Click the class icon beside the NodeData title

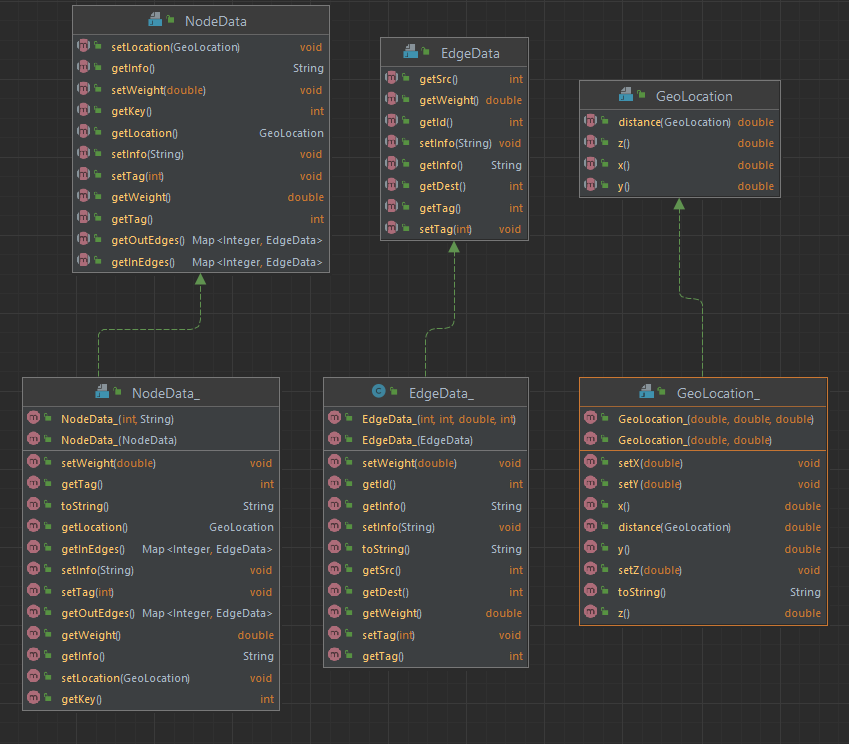(155, 20)
